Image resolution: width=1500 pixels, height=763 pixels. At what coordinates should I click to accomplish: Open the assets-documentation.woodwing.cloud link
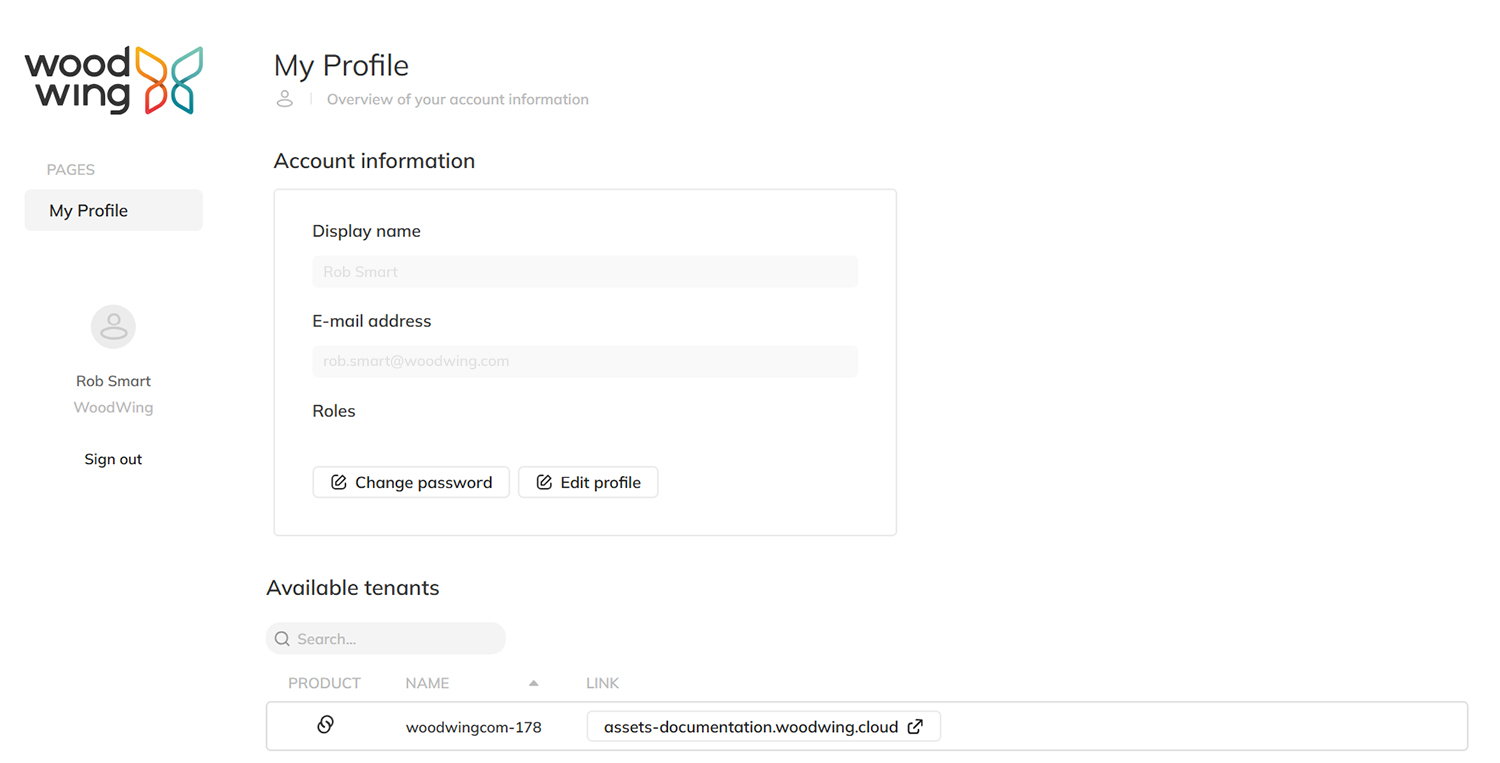764,727
